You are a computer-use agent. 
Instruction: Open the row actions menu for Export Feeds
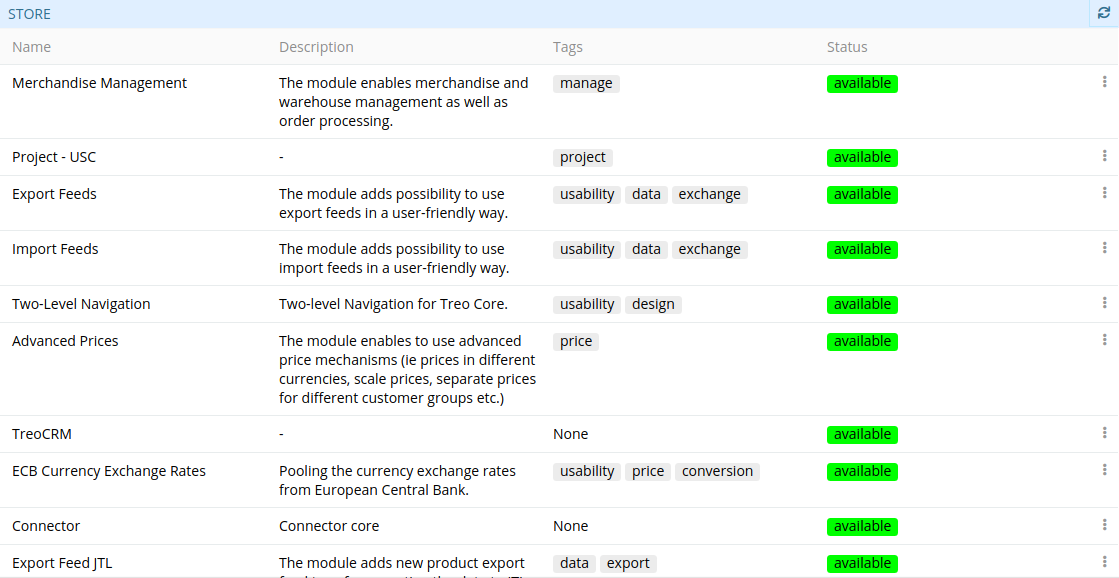tap(1104, 193)
